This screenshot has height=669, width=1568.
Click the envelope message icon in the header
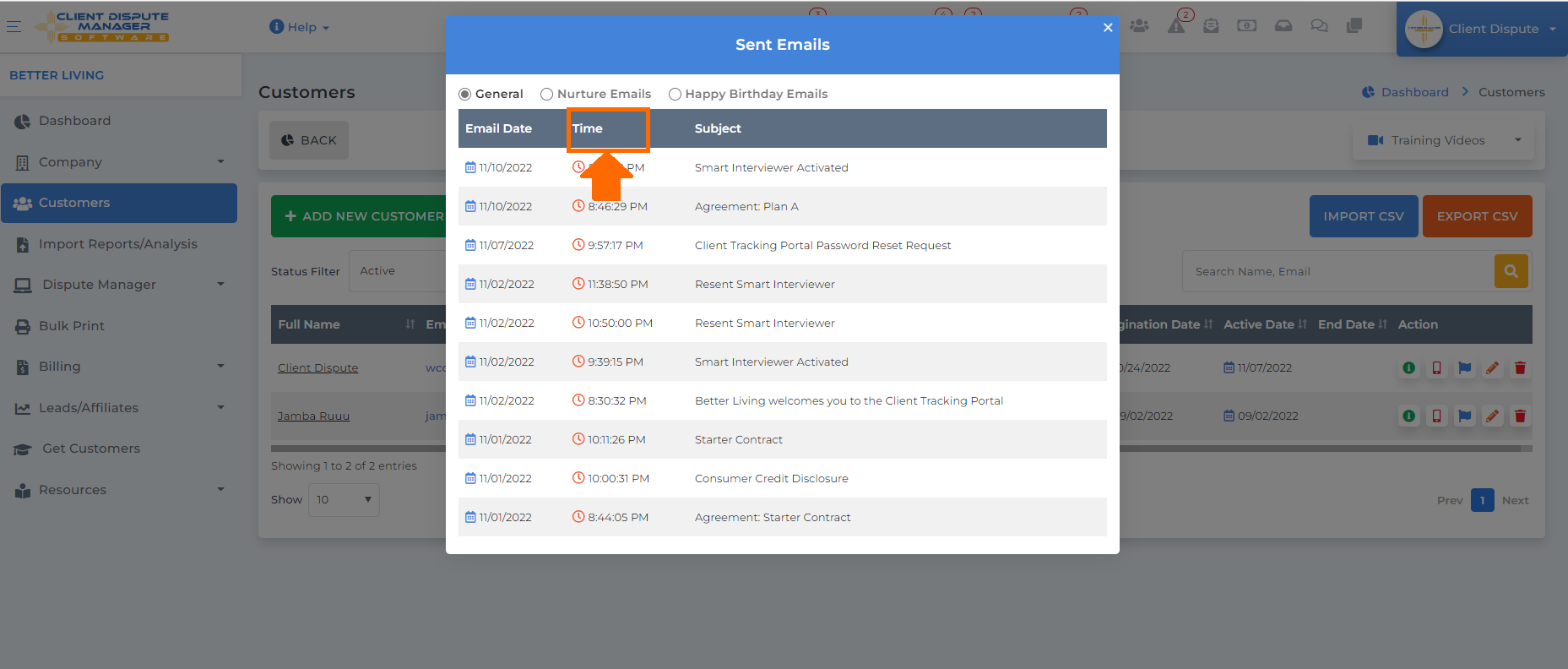[x=1211, y=26]
